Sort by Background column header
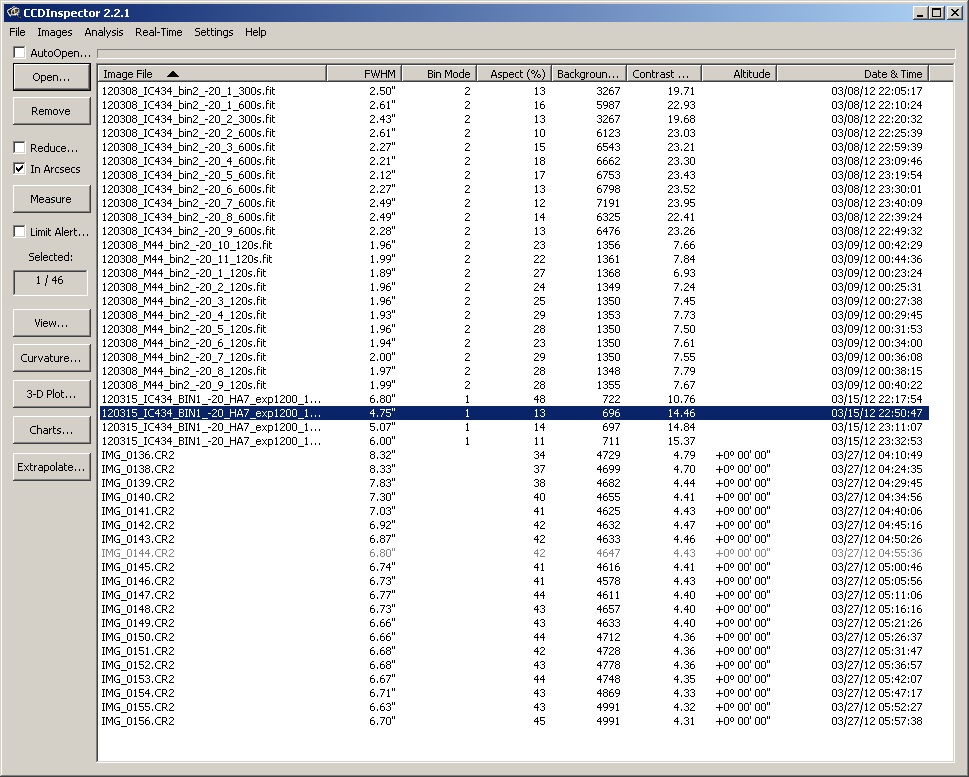The image size is (969, 777). (x=589, y=74)
